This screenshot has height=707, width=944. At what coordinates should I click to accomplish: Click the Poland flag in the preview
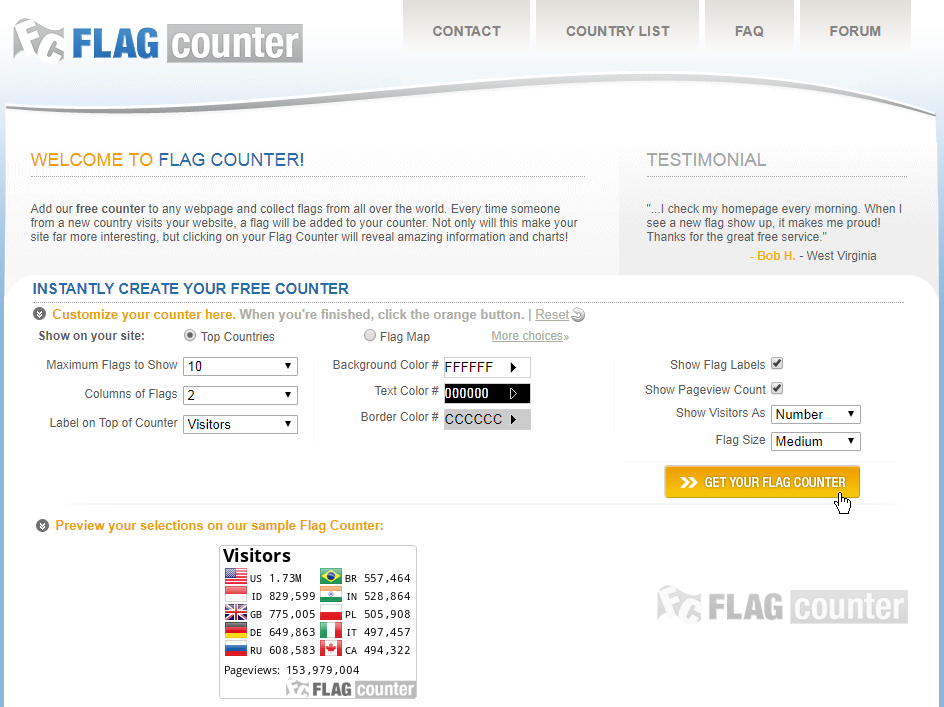331,612
